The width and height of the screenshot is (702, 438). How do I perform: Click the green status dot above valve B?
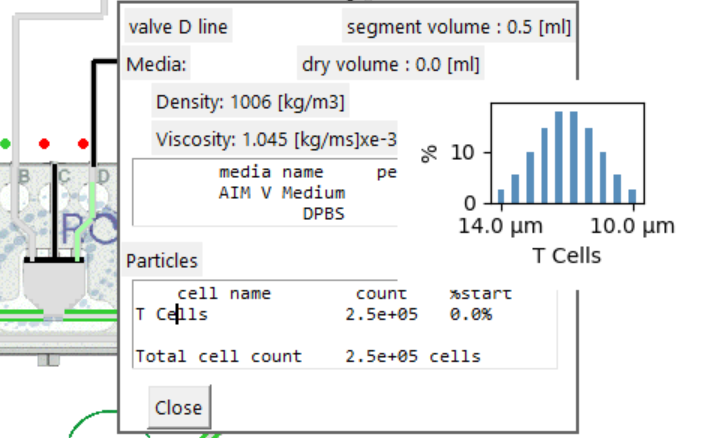[x=5, y=143]
